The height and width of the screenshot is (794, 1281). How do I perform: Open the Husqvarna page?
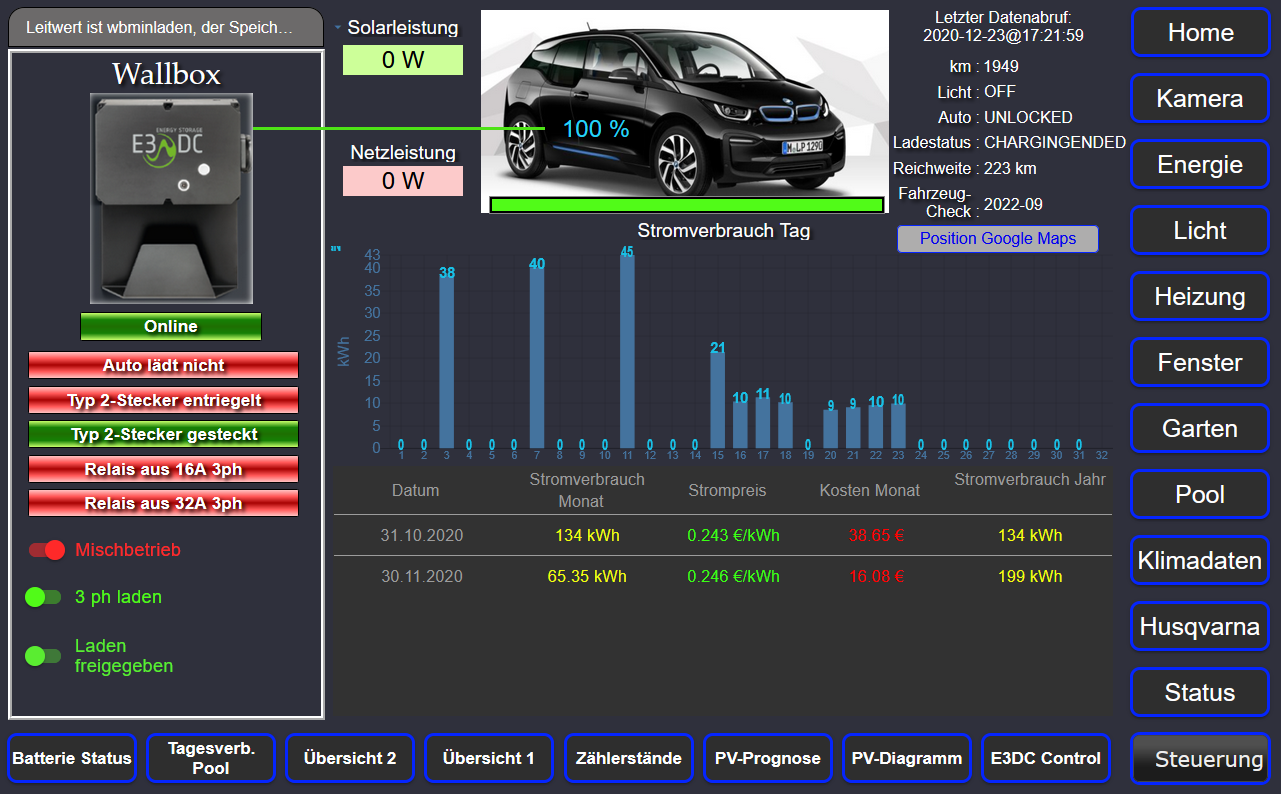(1200, 626)
